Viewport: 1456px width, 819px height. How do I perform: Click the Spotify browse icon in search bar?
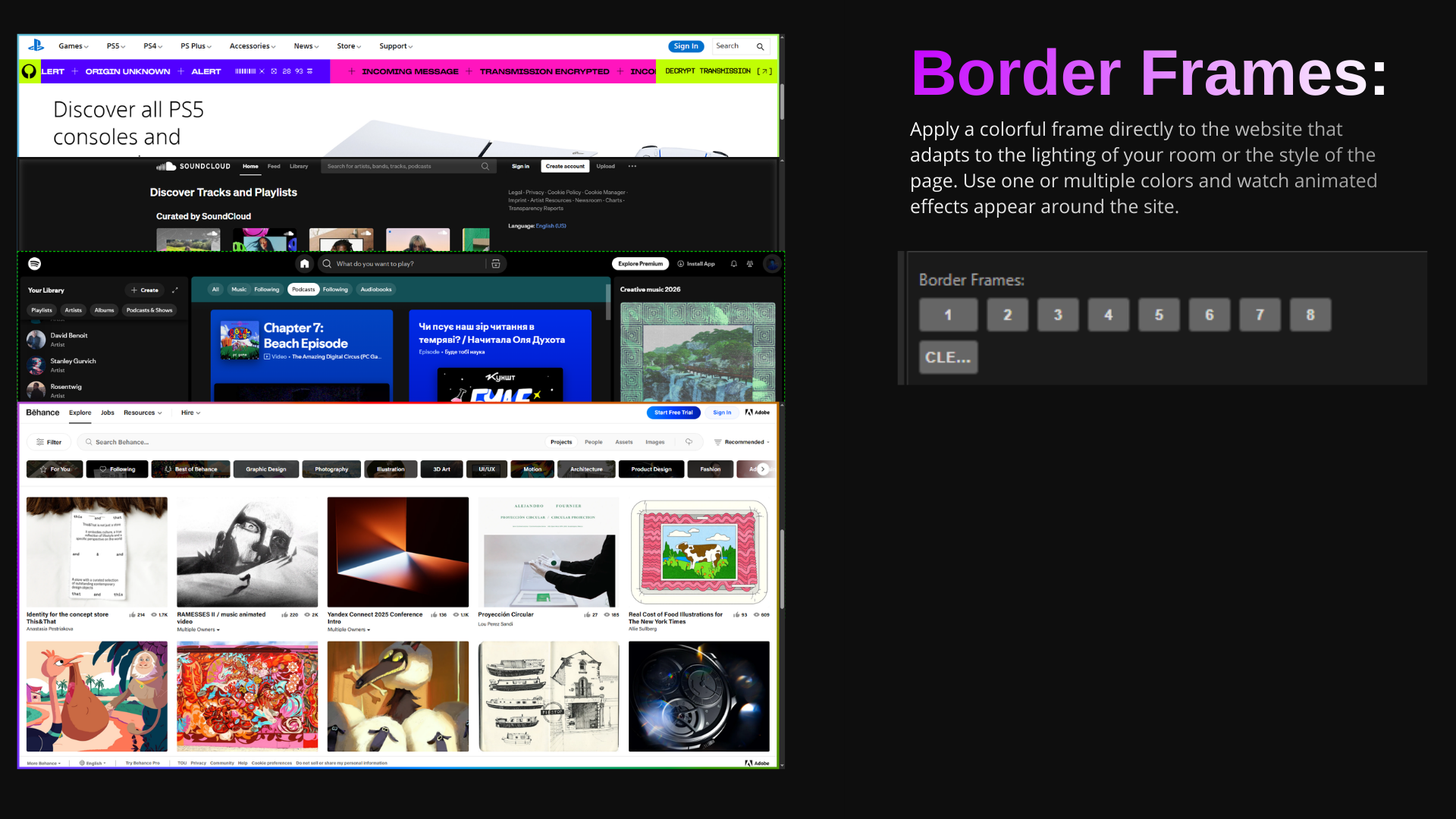[x=496, y=264]
